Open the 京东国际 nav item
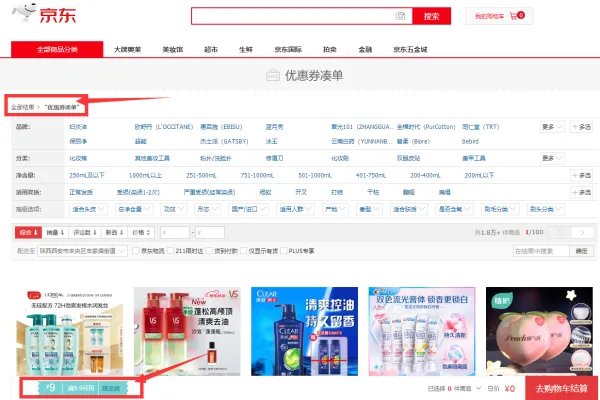This screenshot has width=600, height=400. [288, 49]
